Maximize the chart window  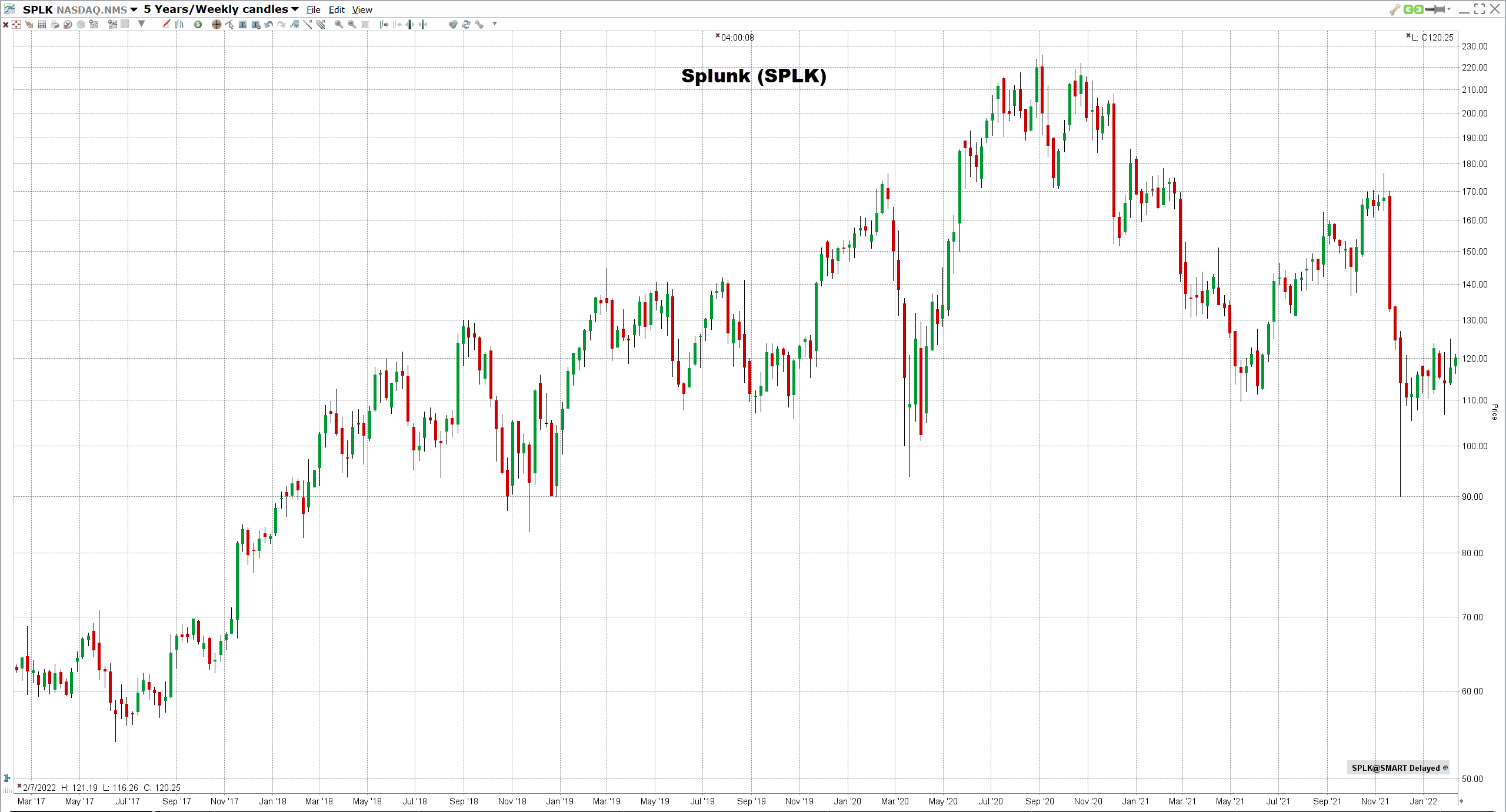1480,9
